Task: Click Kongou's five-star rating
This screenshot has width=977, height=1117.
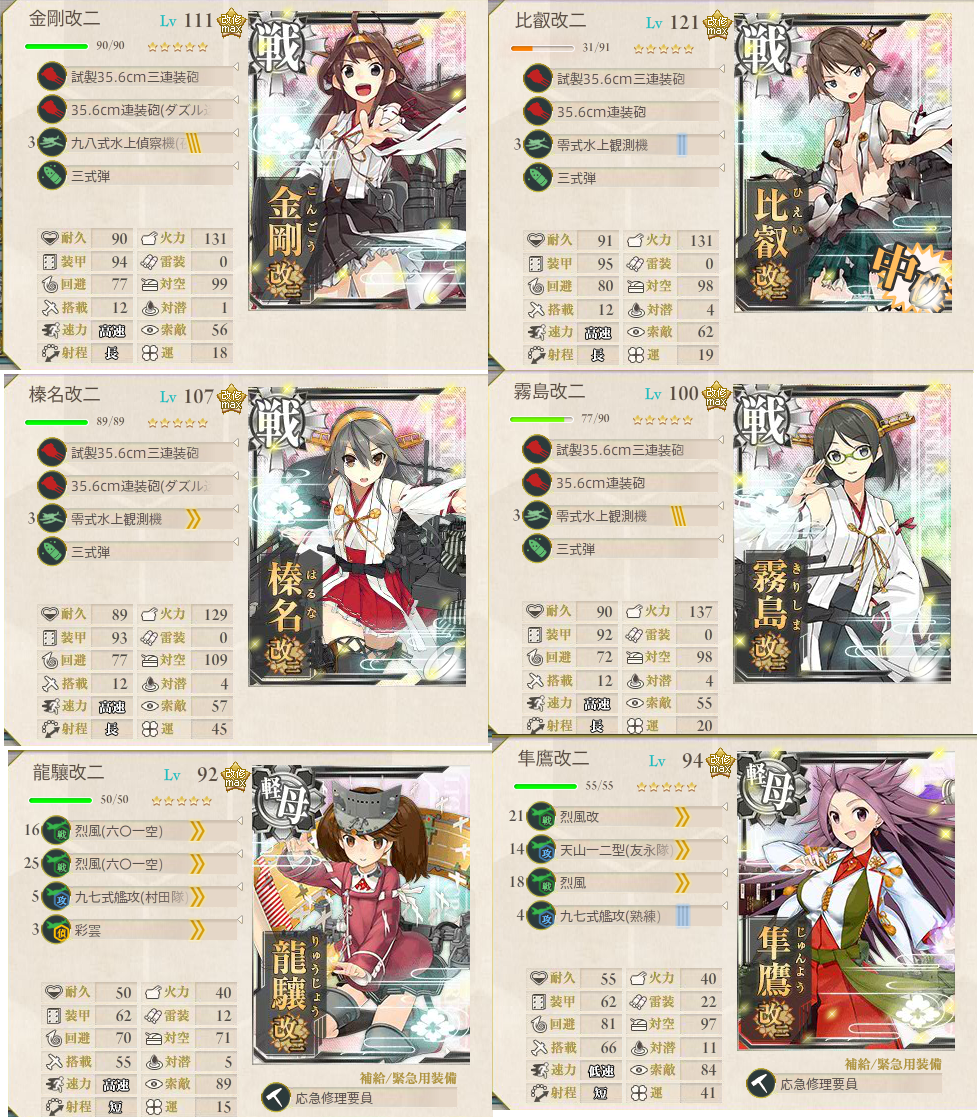Action: click(177, 47)
